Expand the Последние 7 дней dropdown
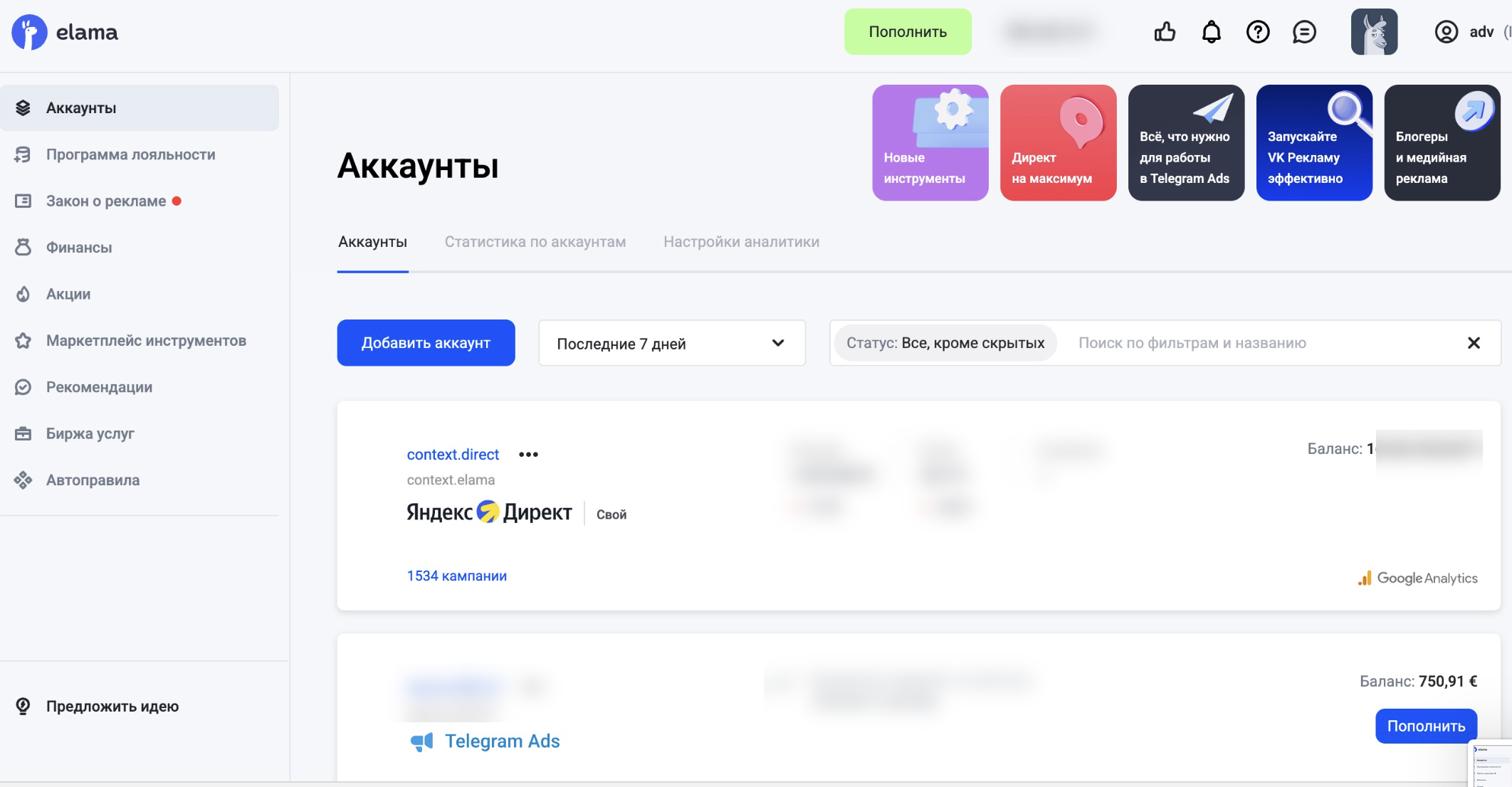 (672, 343)
